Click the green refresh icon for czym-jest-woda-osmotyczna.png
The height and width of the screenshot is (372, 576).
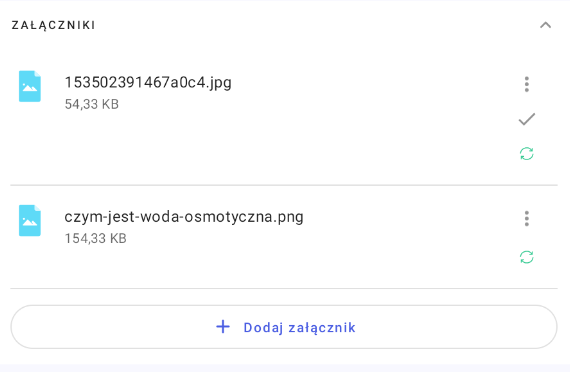point(526,257)
